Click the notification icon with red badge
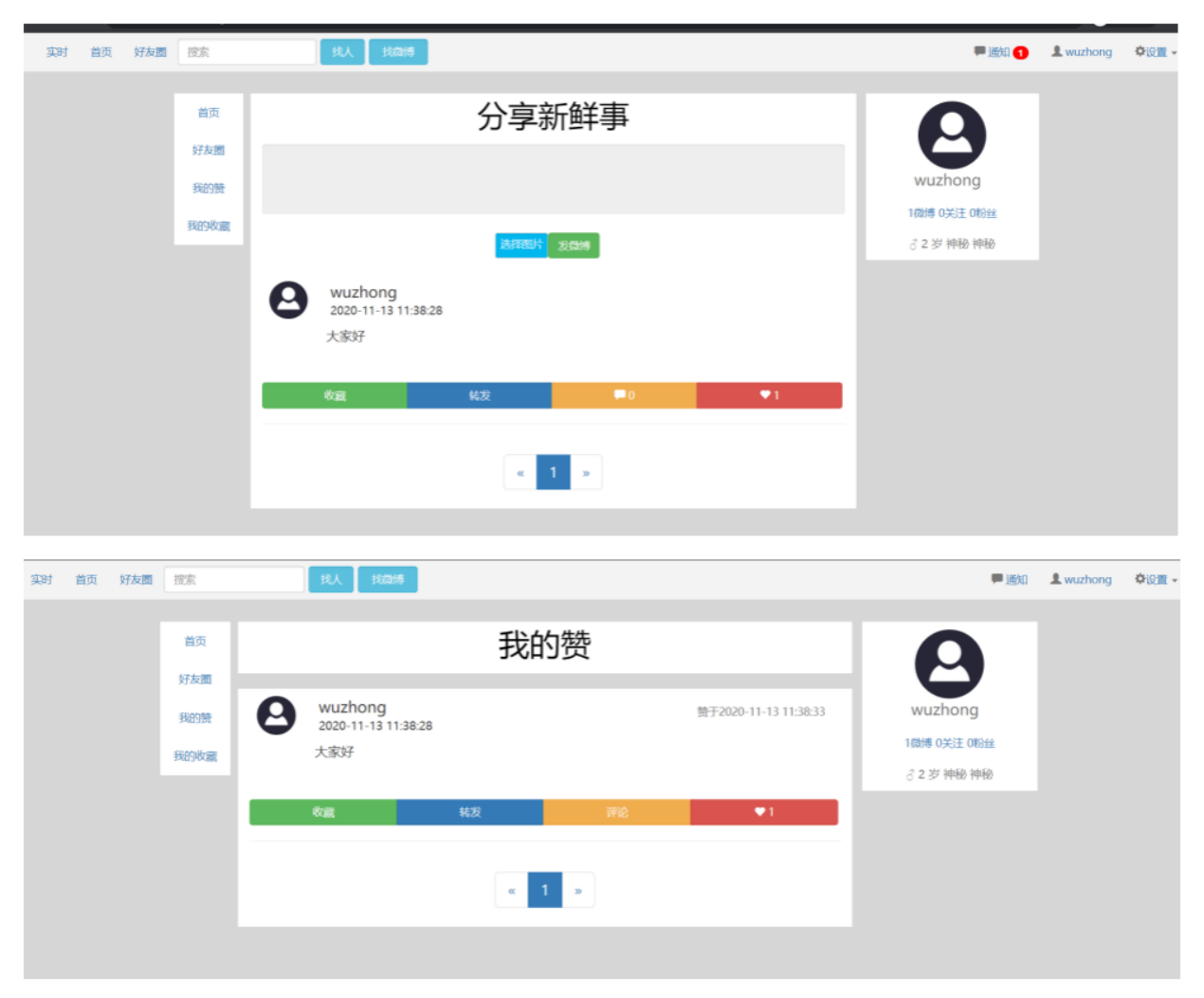This screenshot has width=1204, height=998. pos(1000,52)
